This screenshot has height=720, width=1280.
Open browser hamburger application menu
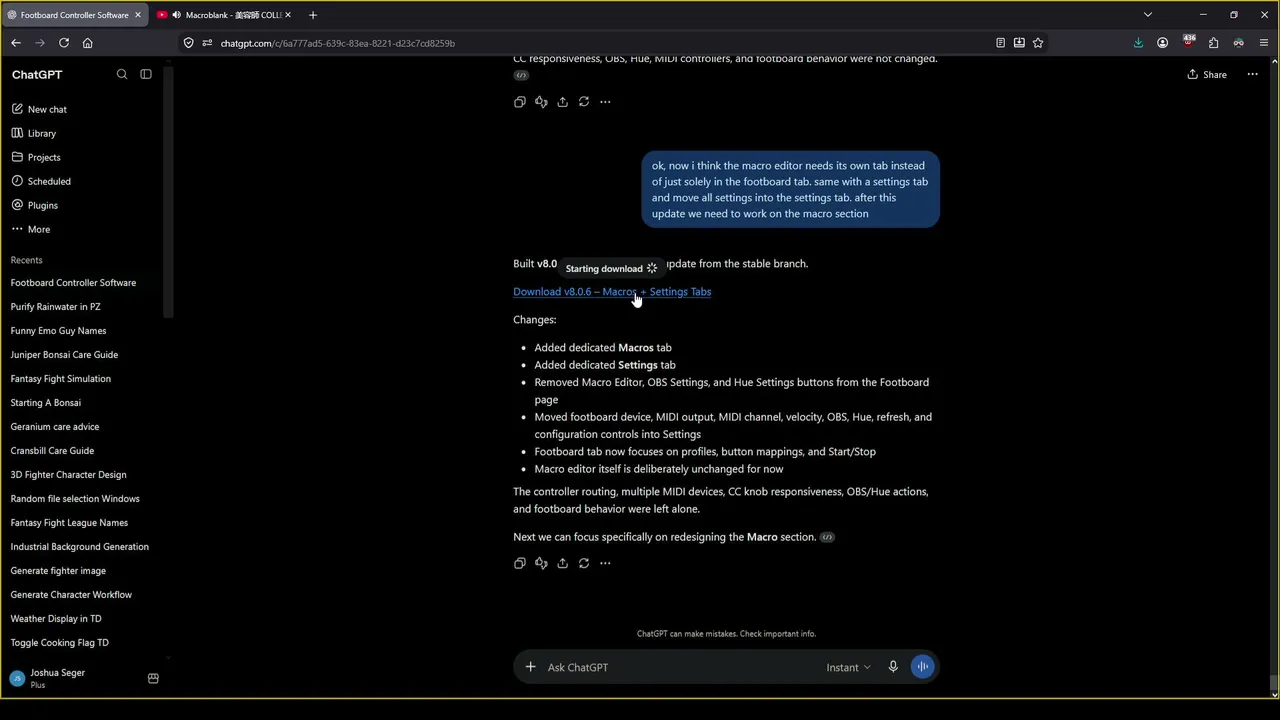pyautogui.click(x=1264, y=43)
